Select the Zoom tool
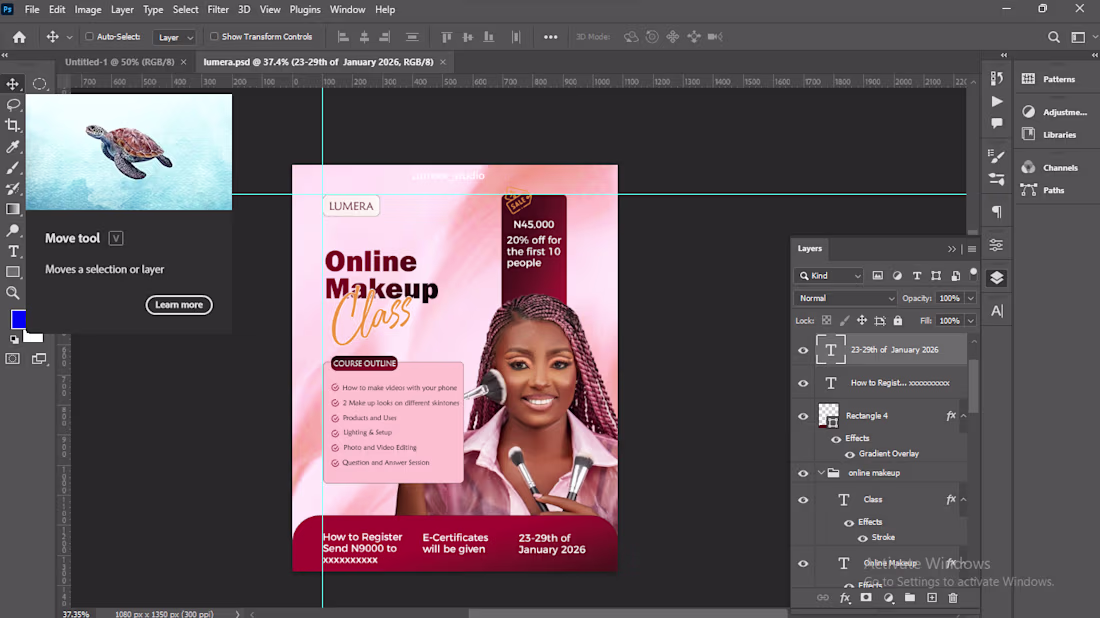The height and width of the screenshot is (618, 1100). click(x=13, y=293)
